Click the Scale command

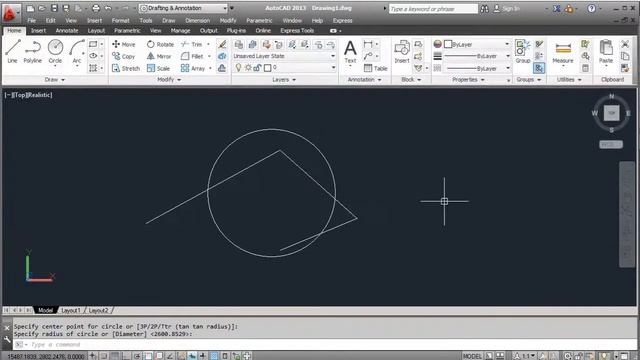[158, 68]
